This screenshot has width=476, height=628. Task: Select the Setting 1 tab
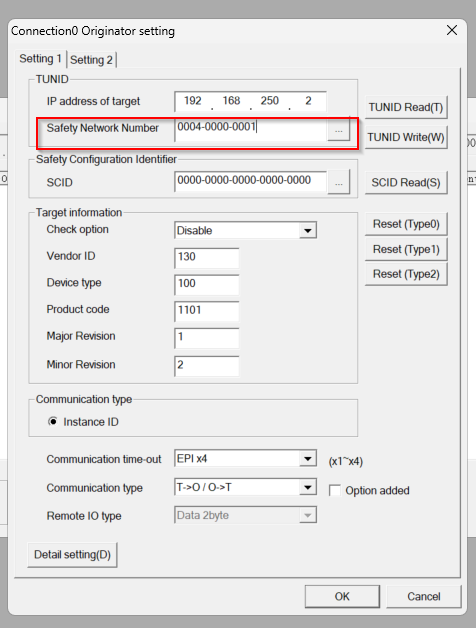click(40, 58)
